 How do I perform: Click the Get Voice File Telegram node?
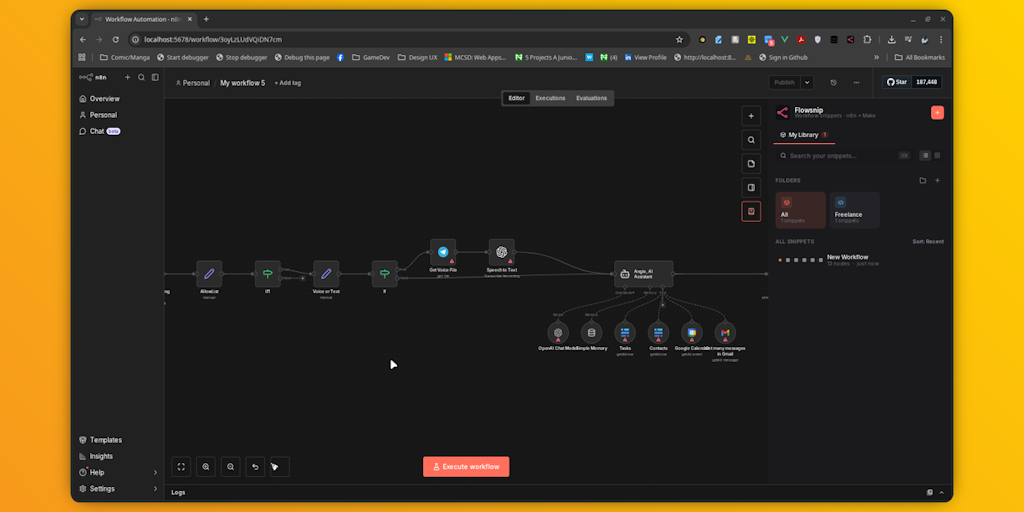tap(443, 251)
